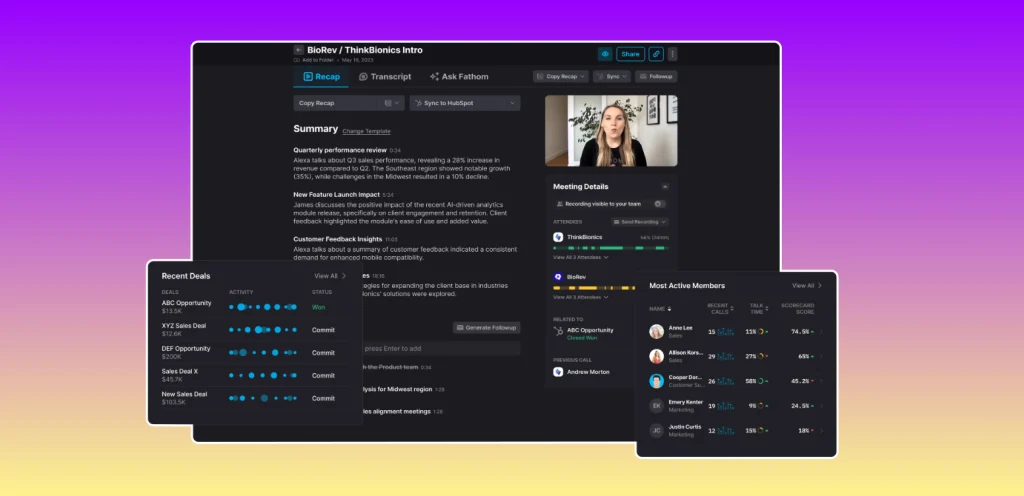
Task: Switch to the Recap tab
Action: coord(322,76)
